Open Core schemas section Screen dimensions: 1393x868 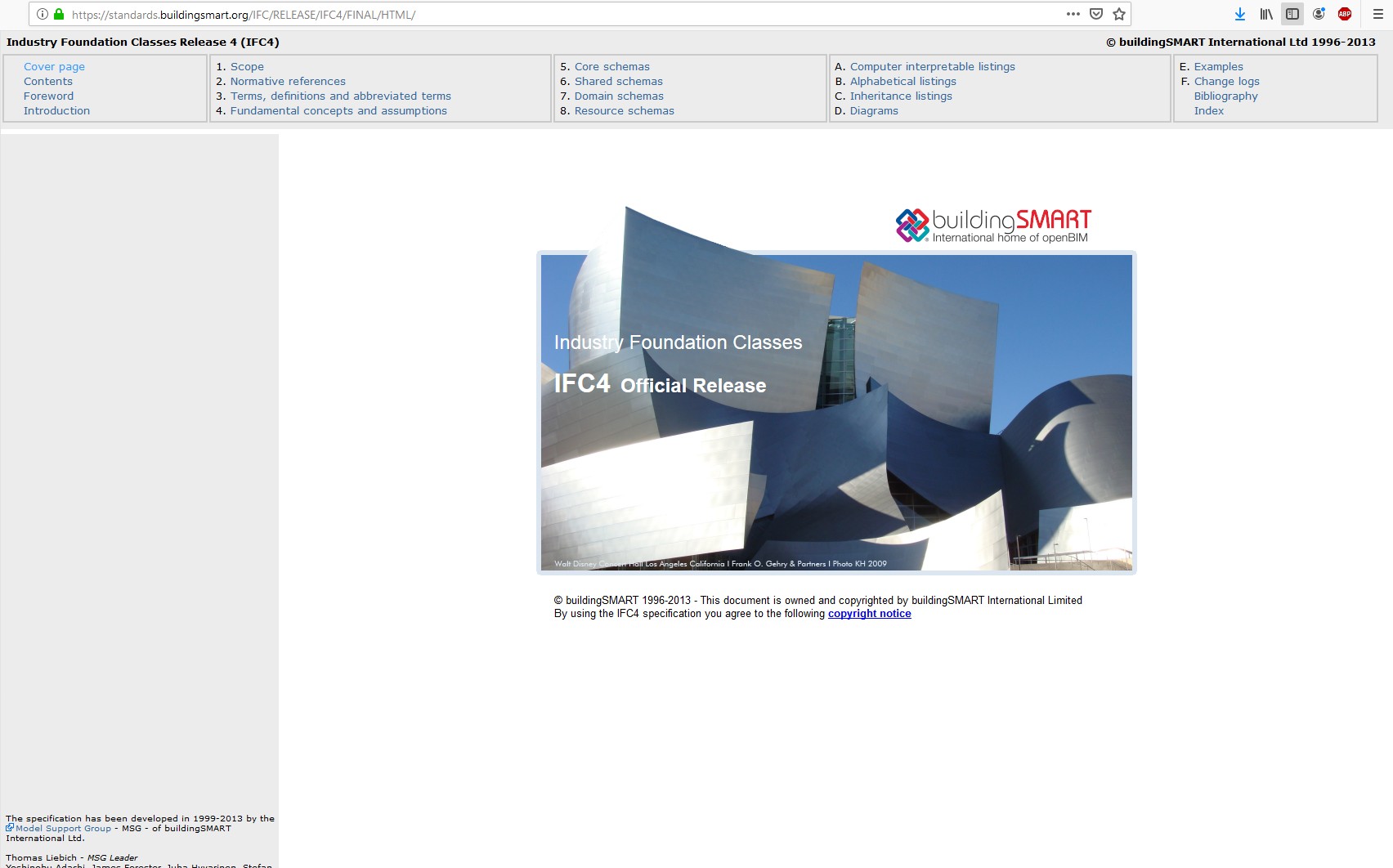point(611,67)
